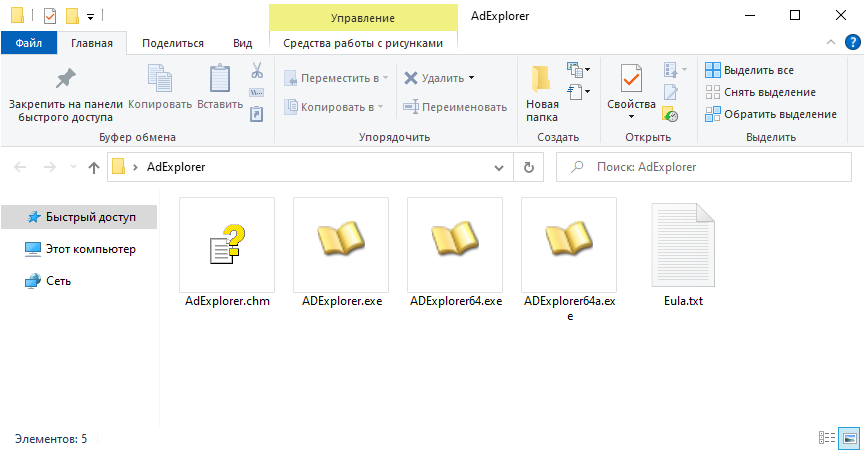
Task: Open the Свойства checkmark icon
Action: pos(631,79)
